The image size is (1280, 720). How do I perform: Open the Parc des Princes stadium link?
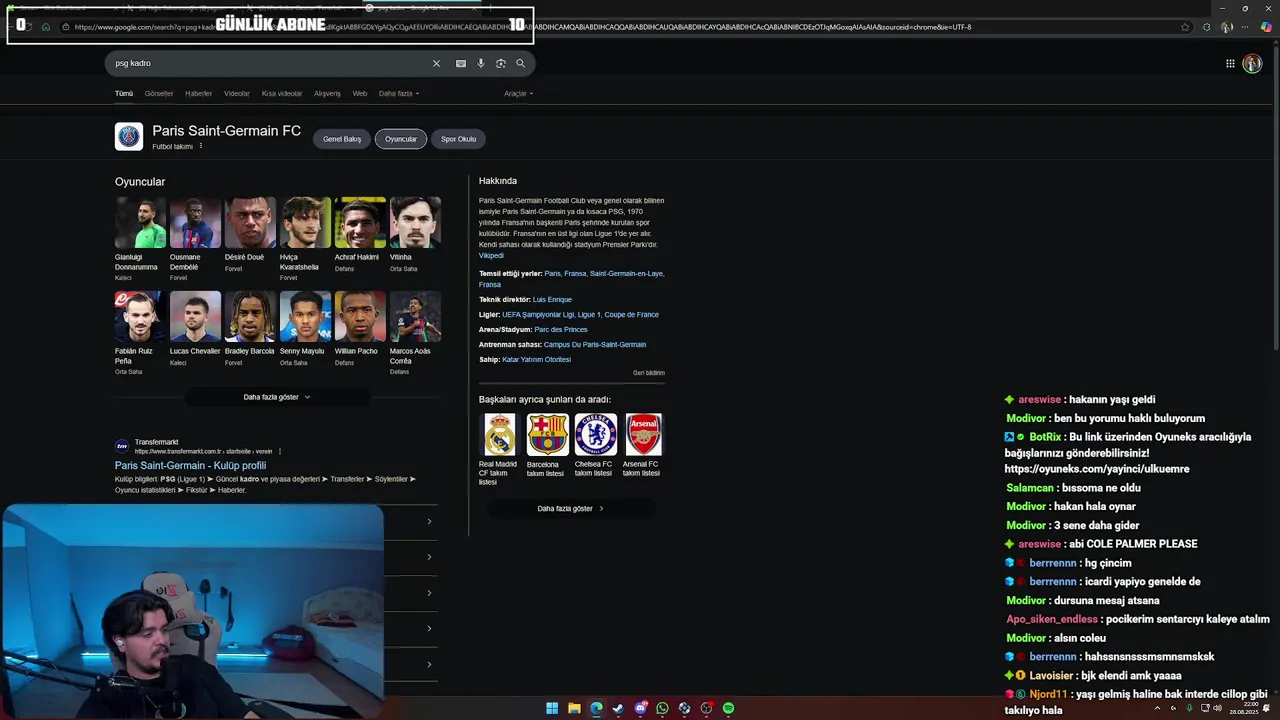561,329
